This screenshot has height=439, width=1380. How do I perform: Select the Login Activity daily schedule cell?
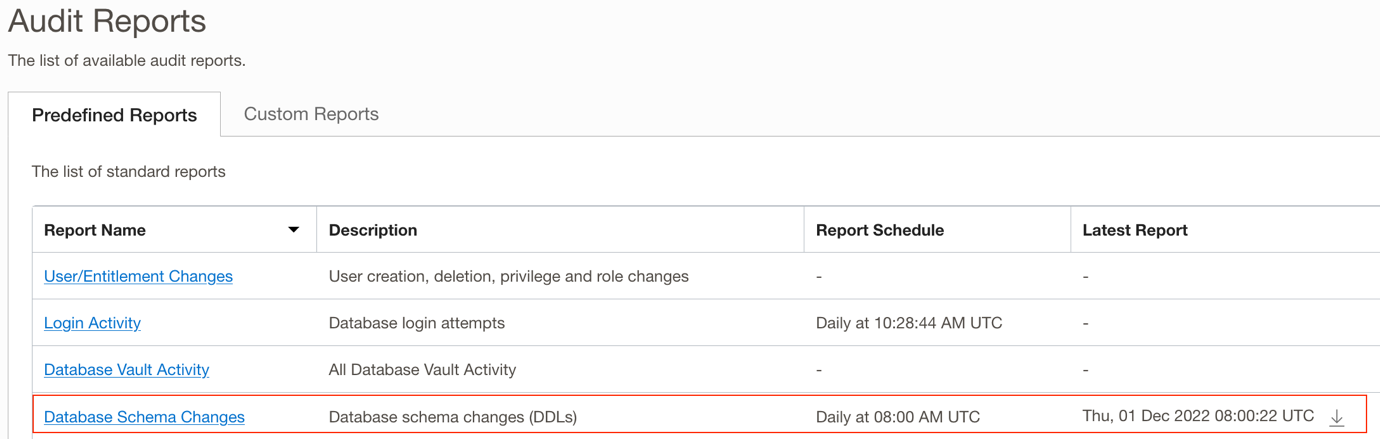[909, 323]
